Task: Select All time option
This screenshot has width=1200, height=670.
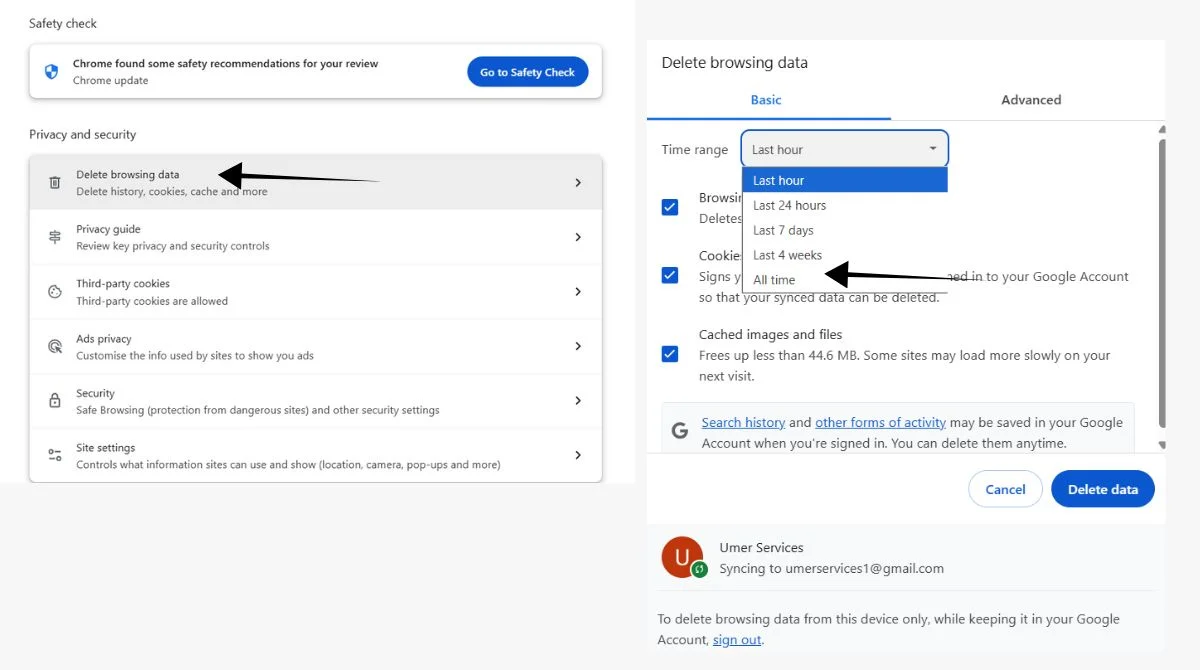Action: [845, 280]
